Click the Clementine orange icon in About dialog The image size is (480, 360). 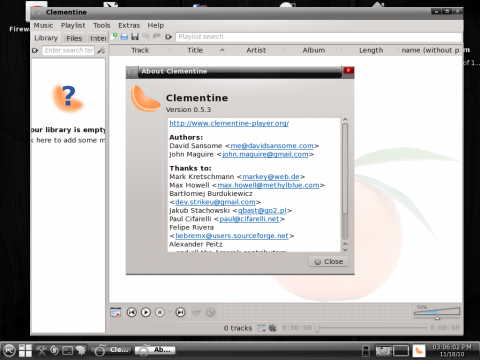[x=145, y=99]
